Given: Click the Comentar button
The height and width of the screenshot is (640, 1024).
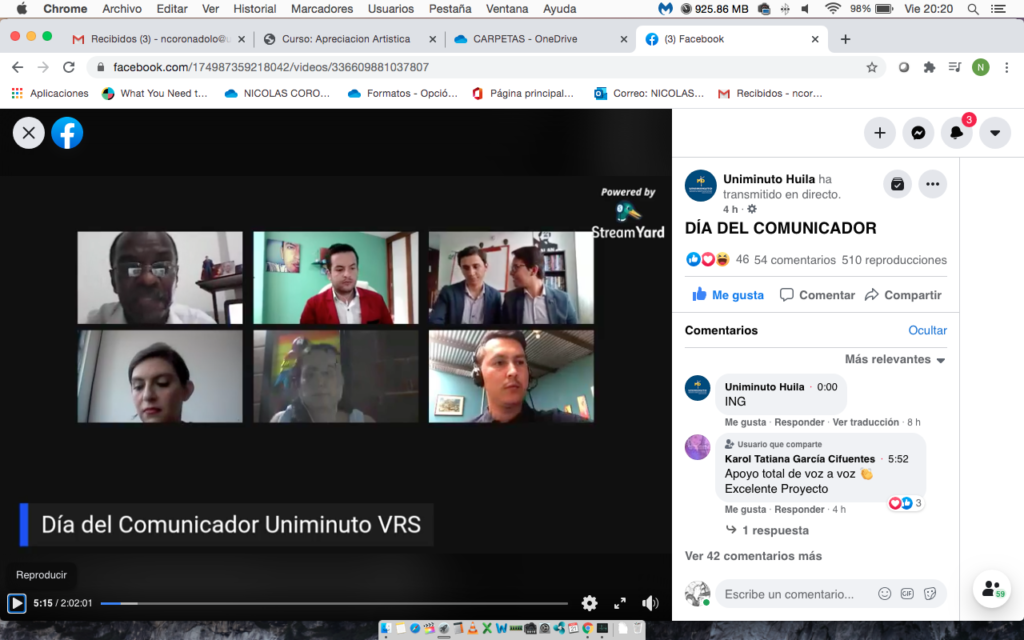Looking at the screenshot, I should 817,295.
